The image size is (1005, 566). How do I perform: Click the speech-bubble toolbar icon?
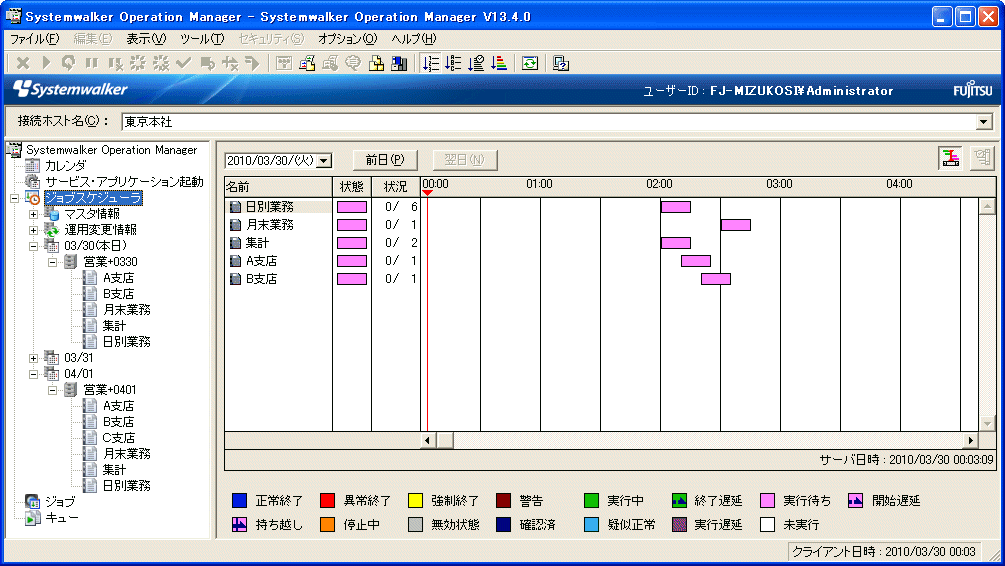click(353, 63)
